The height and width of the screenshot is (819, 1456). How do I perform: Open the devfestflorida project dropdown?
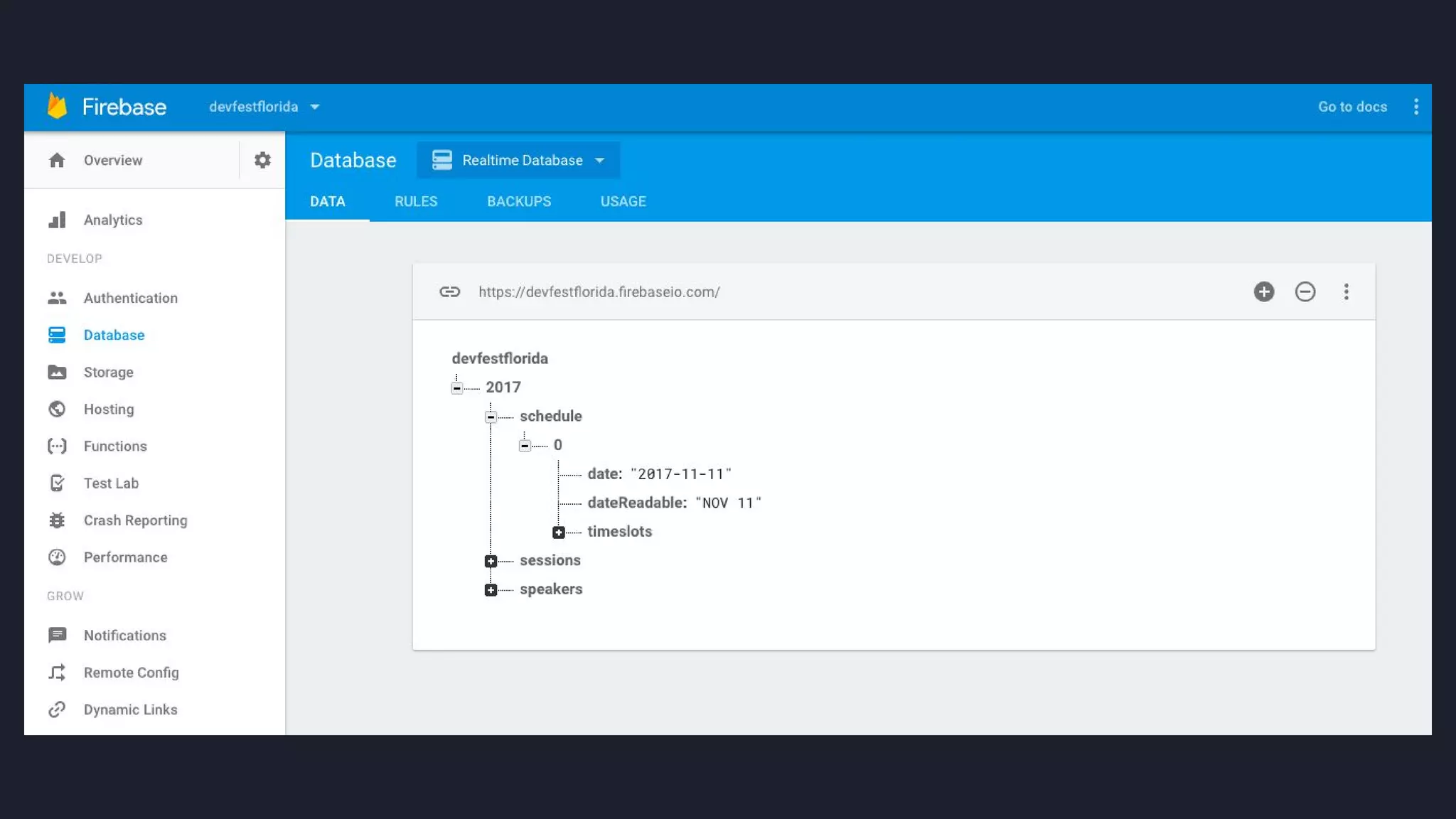tap(264, 107)
